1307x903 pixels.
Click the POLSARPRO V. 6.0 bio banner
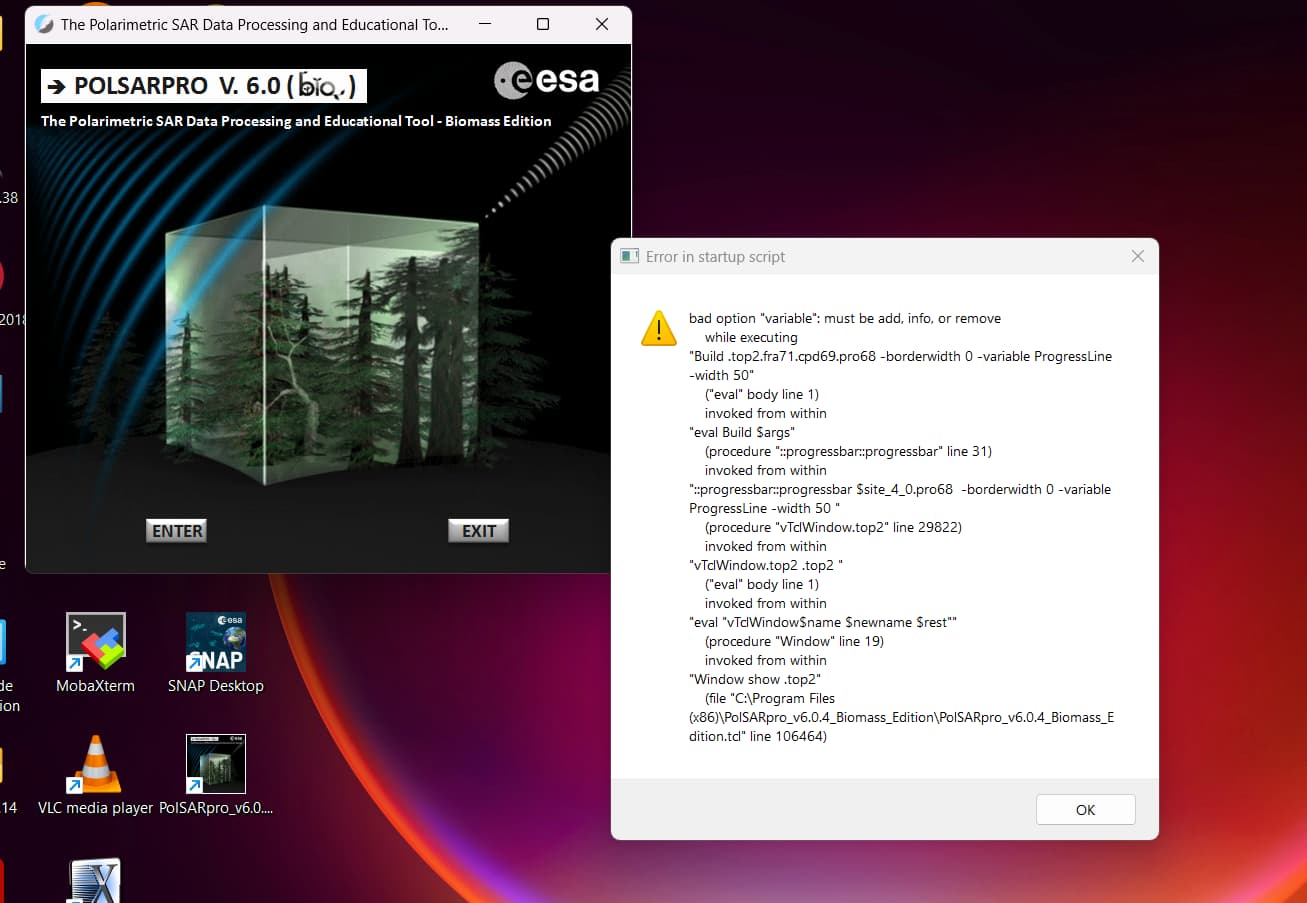click(x=204, y=86)
